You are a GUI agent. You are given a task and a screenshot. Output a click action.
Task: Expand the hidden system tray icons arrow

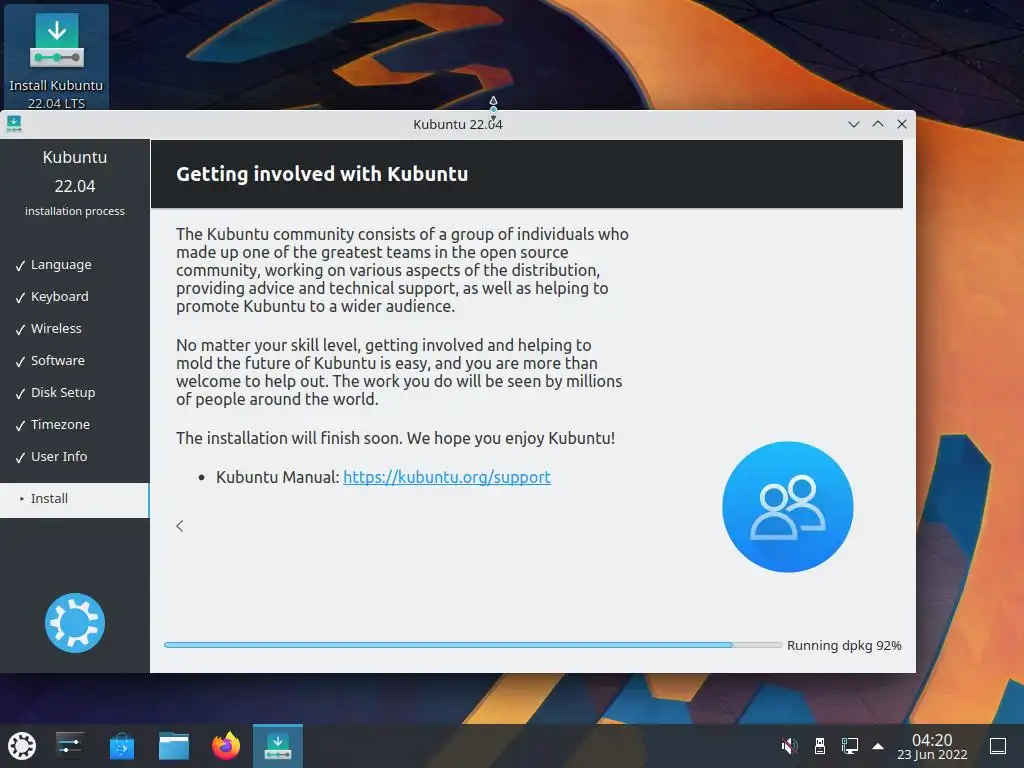(x=878, y=746)
